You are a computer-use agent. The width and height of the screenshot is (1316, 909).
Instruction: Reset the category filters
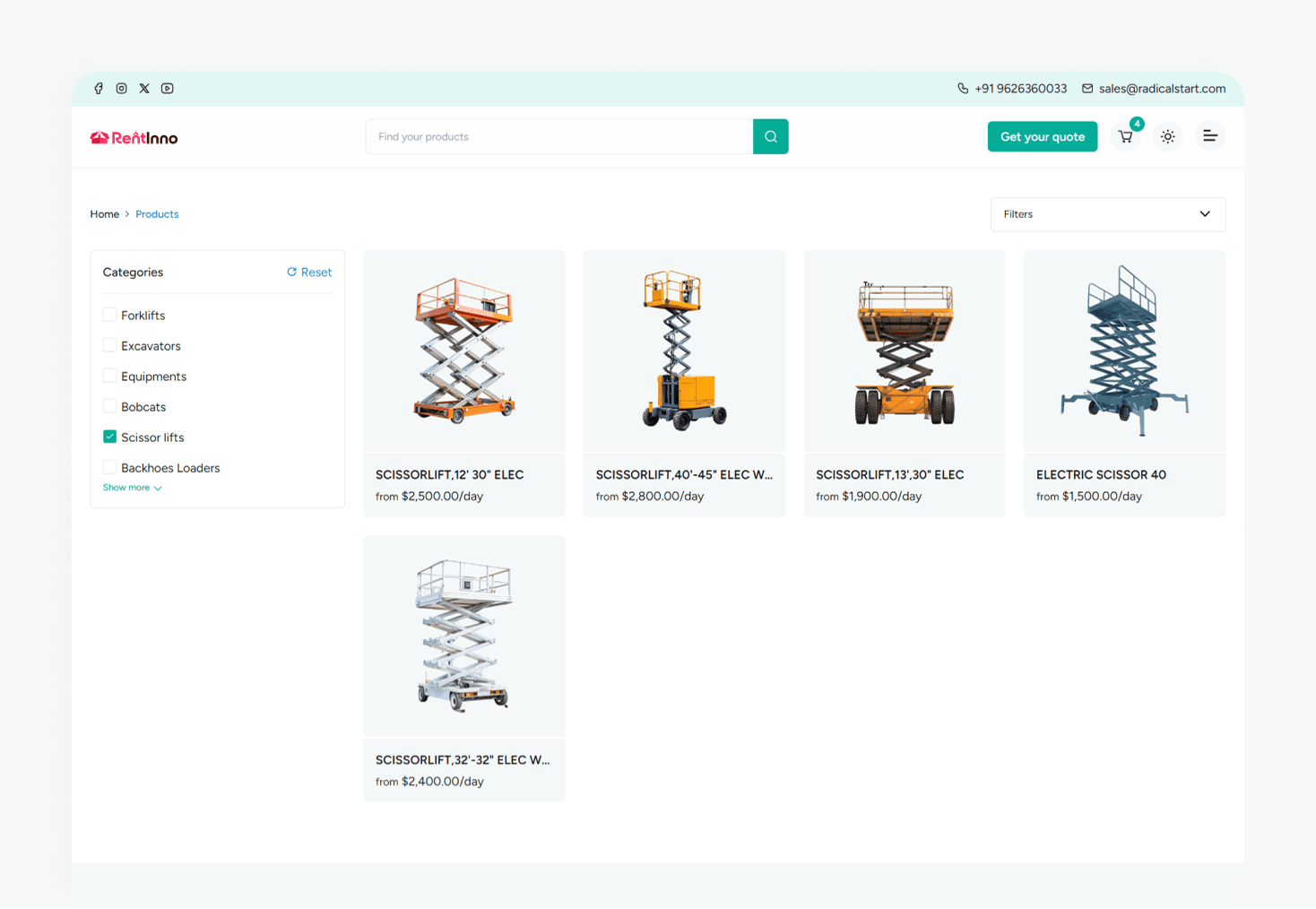pyautogui.click(x=309, y=272)
